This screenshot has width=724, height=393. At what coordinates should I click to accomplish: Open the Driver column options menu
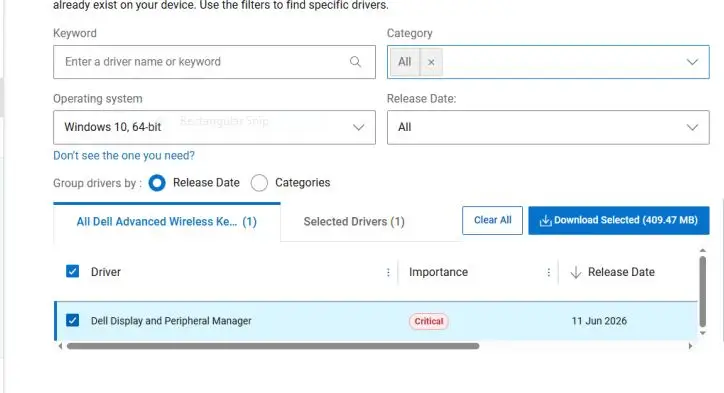(x=388, y=272)
